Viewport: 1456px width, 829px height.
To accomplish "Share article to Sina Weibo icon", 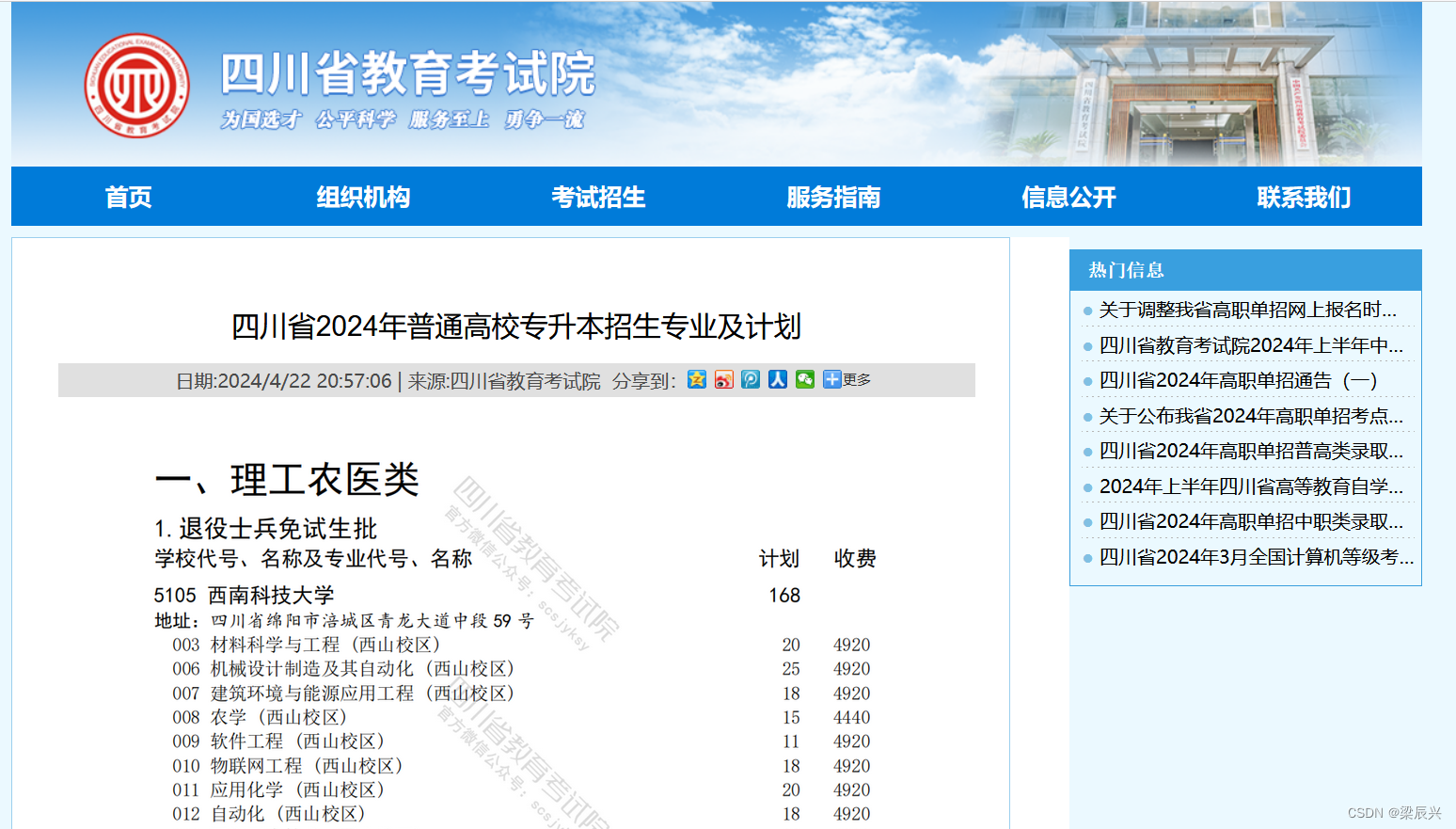I will click(723, 379).
